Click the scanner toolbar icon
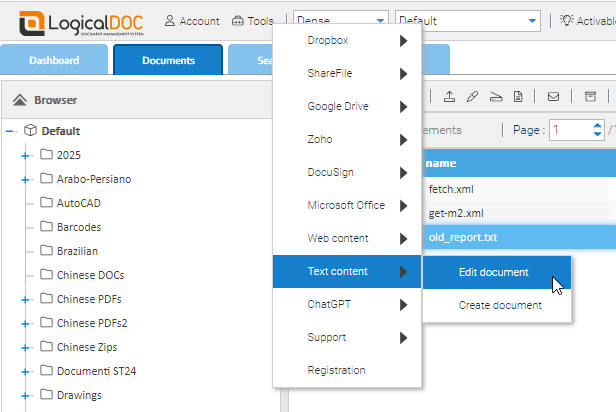Image resolution: width=616 pixels, height=412 pixels. point(496,97)
